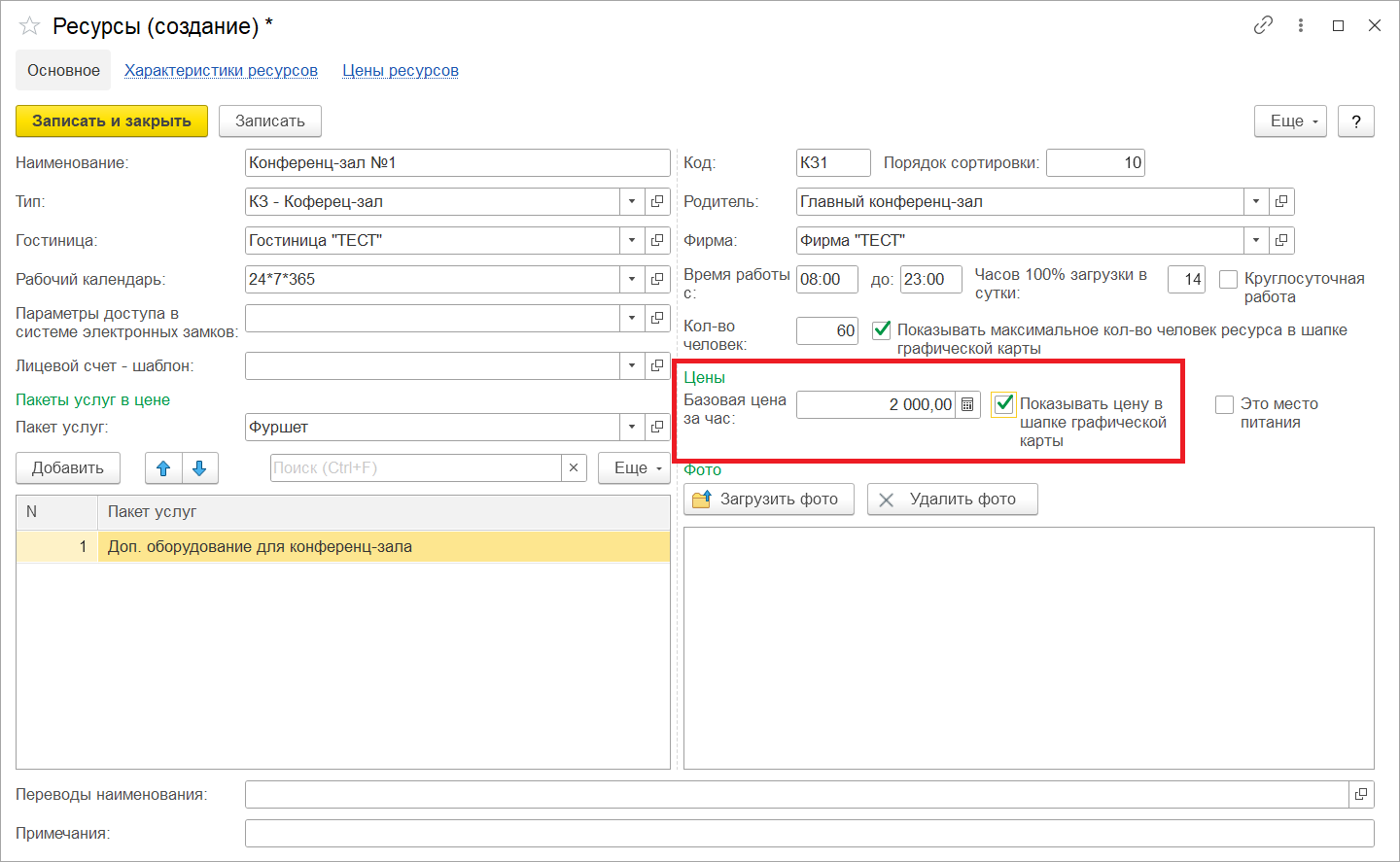Select row Доп. оборудование для конференц-зала

343,546
